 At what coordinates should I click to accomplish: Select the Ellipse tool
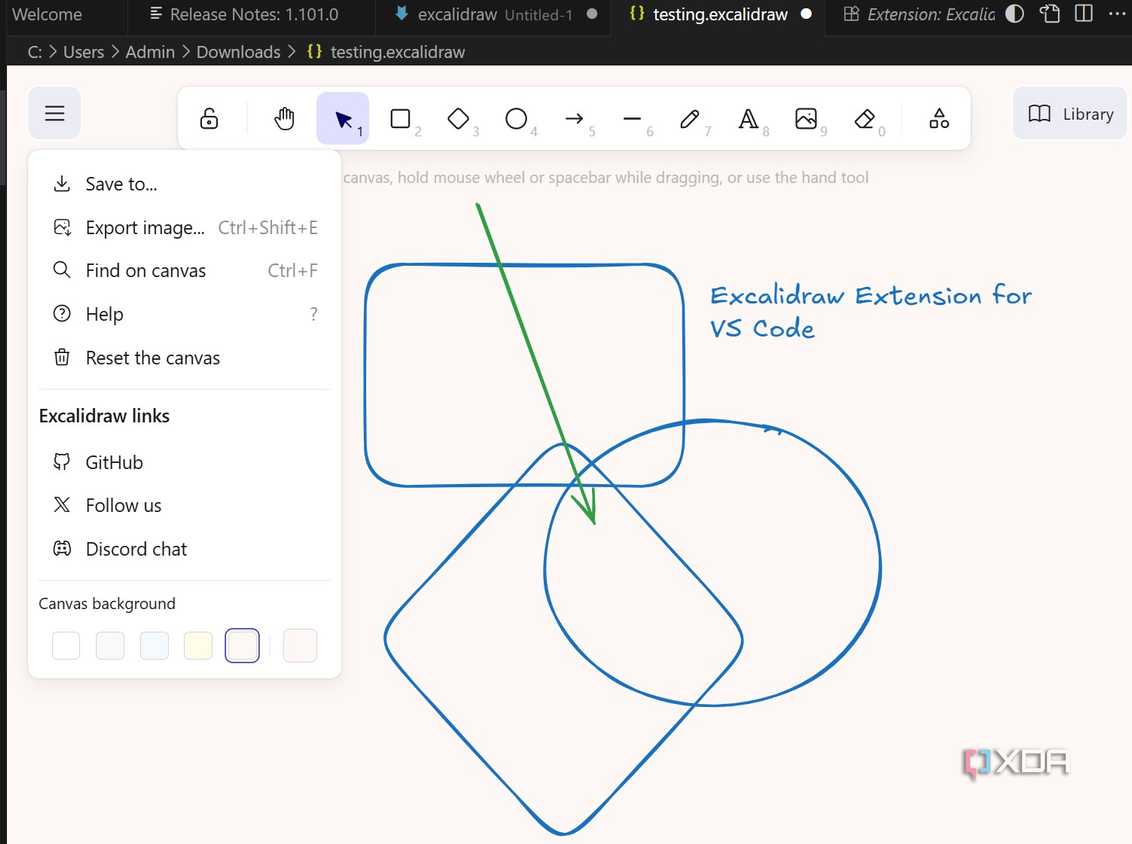point(516,118)
